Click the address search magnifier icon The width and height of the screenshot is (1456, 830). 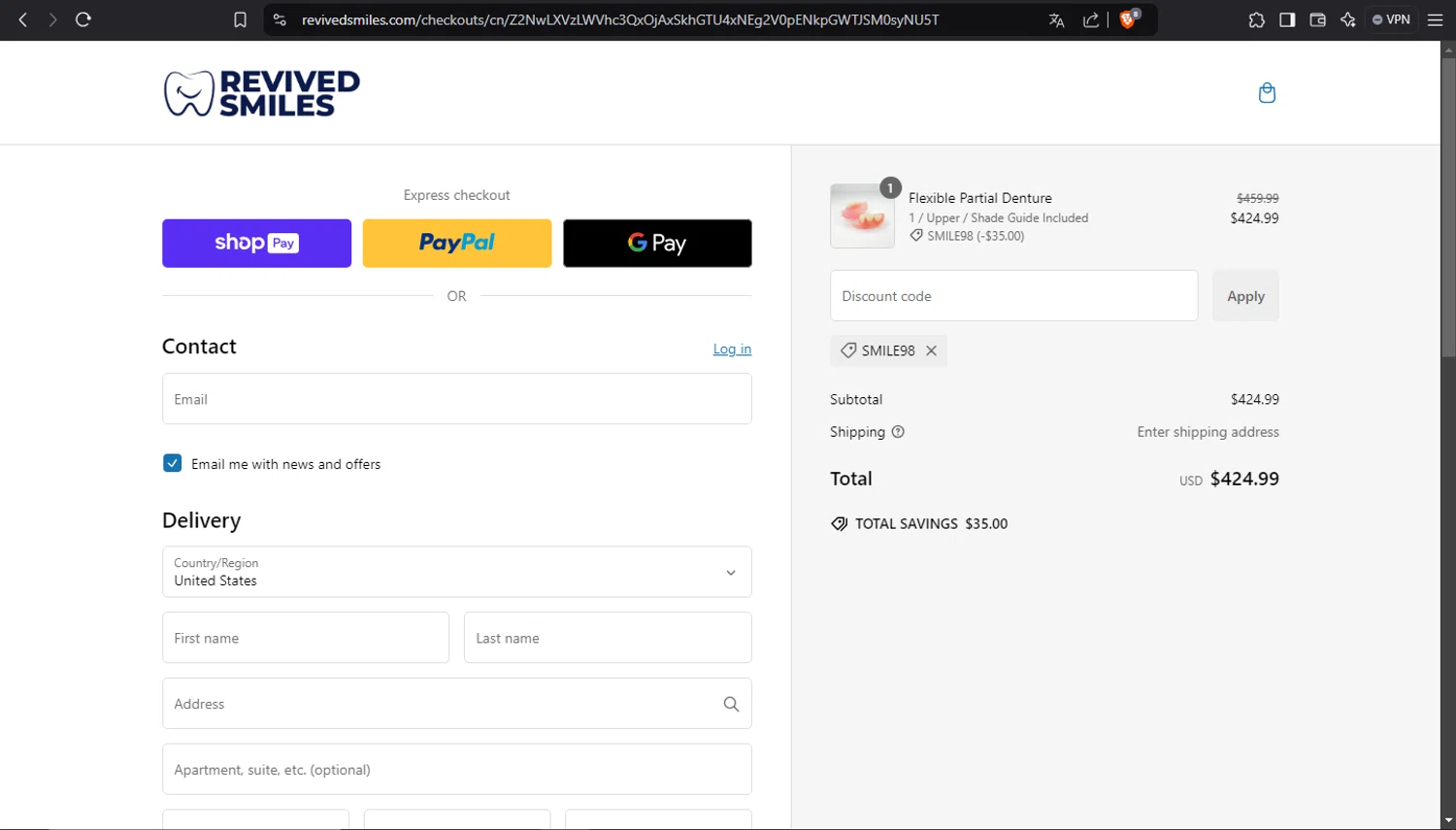(x=731, y=704)
